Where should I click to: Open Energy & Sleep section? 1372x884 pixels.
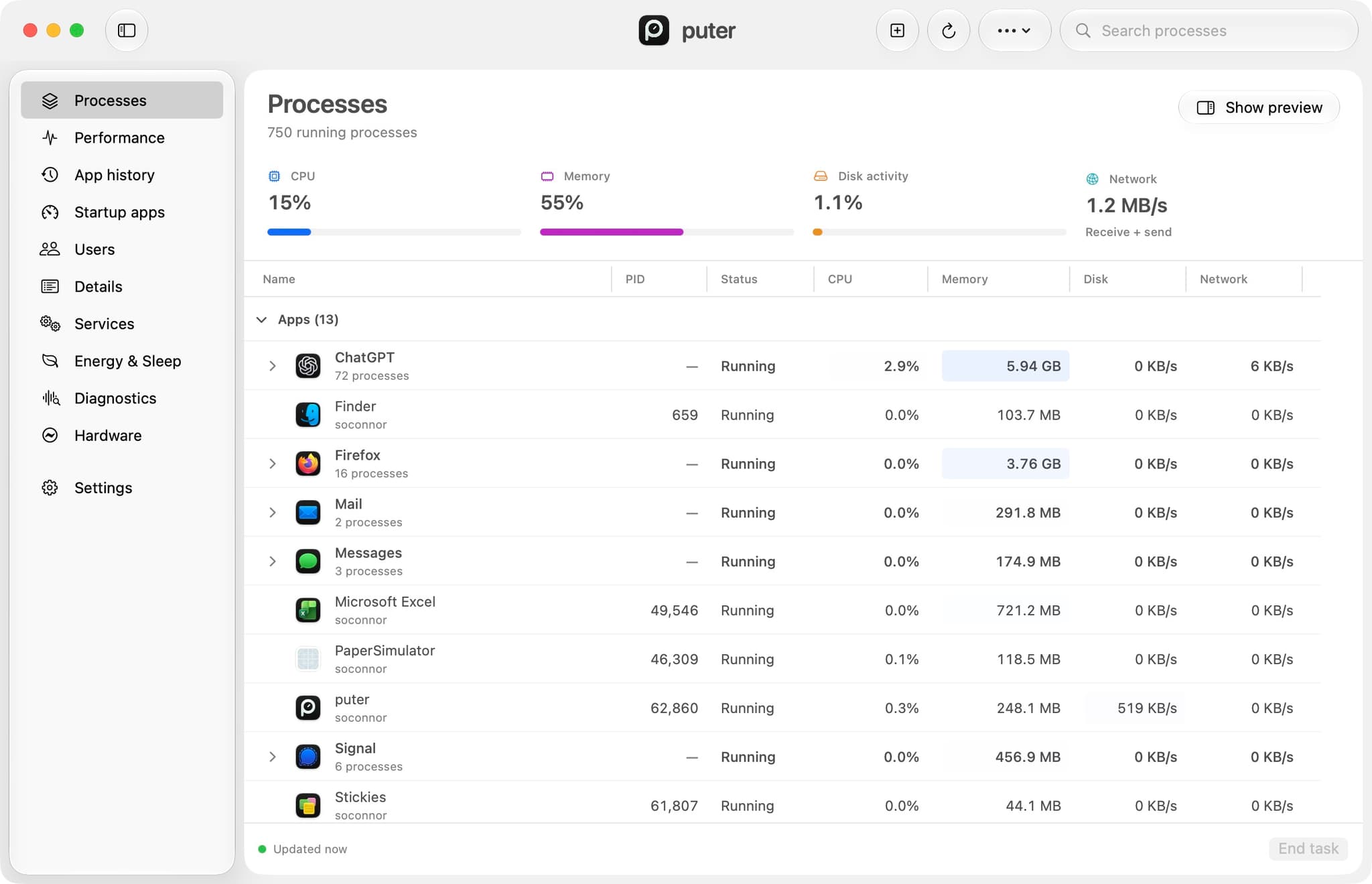point(122,361)
